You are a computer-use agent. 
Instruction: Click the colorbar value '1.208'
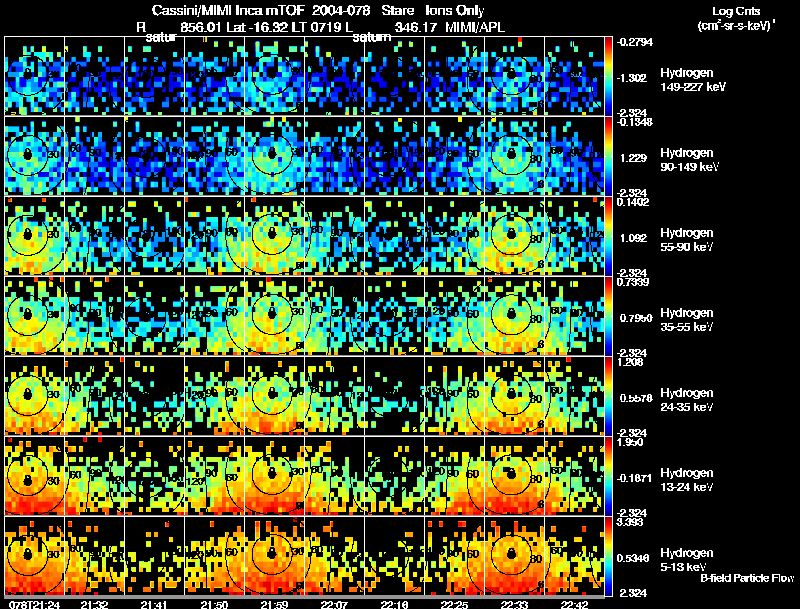pyautogui.click(x=630, y=362)
